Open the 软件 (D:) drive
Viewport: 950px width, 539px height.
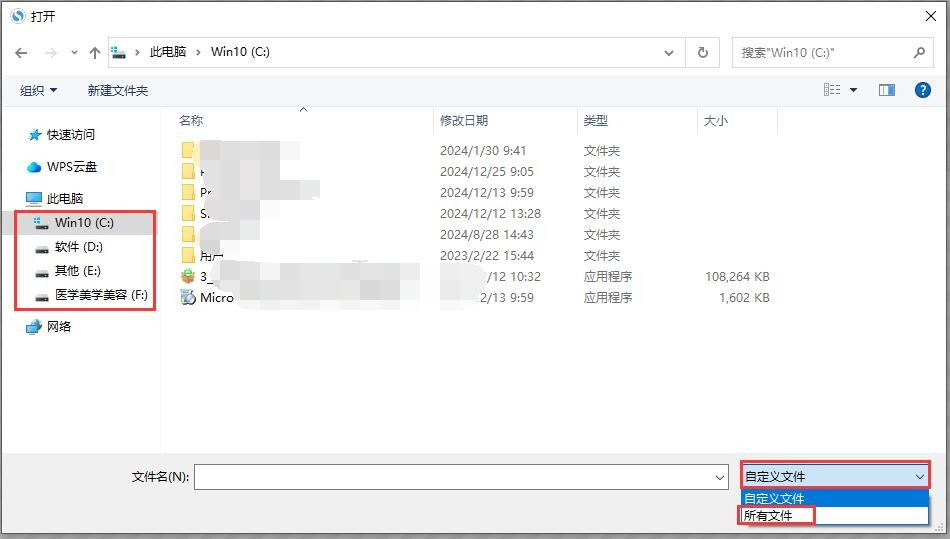pyautogui.click(x=78, y=247)
